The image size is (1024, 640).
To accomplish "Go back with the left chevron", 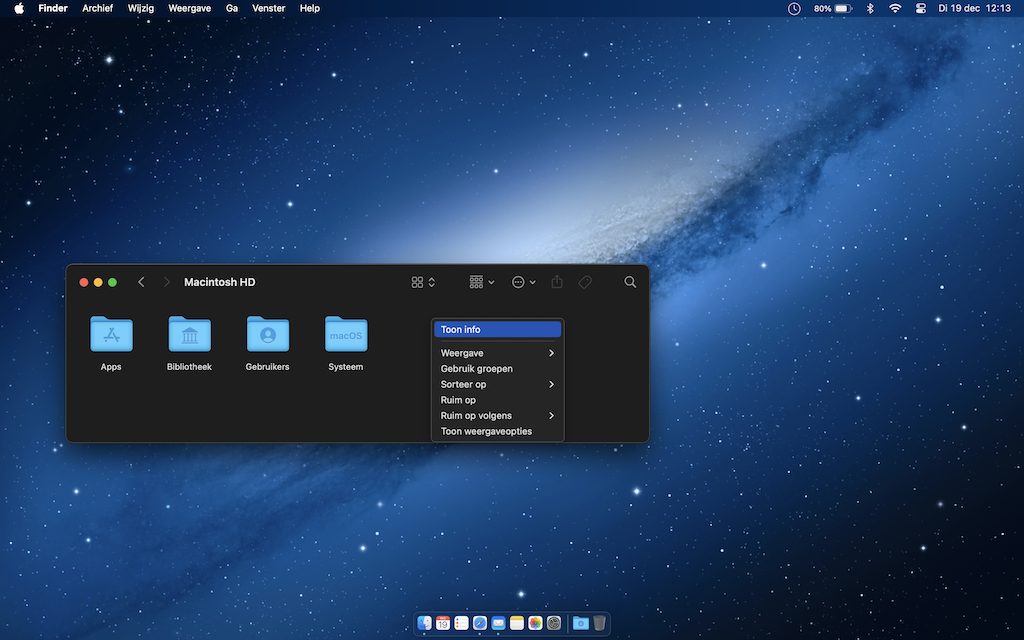I will point(141,282).
